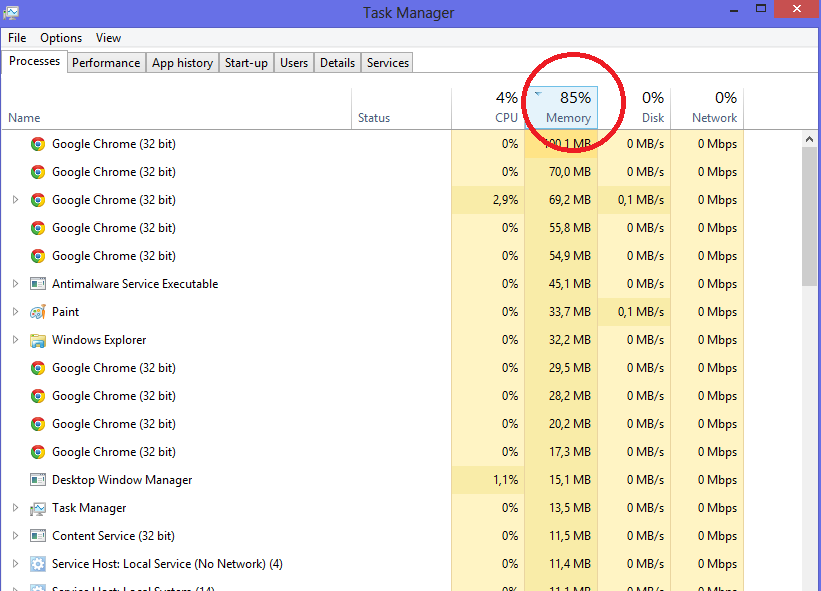
Task: Click the 15,1 MB memory value
Action: (x=570, y=480)
